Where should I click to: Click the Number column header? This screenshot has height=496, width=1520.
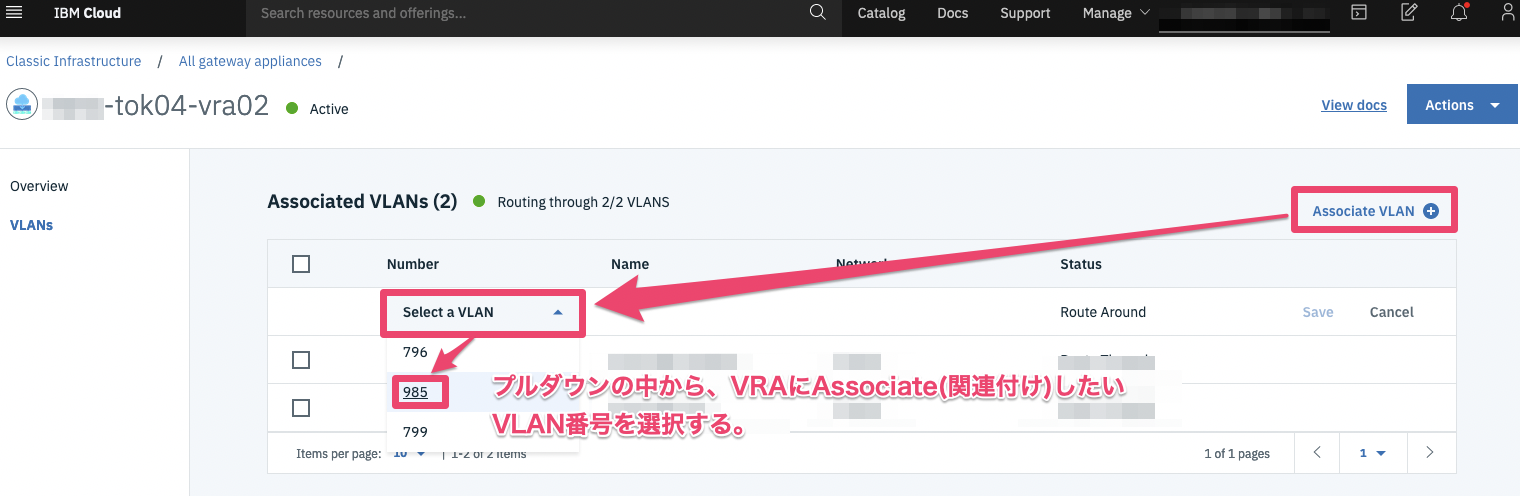click(413, 264)
